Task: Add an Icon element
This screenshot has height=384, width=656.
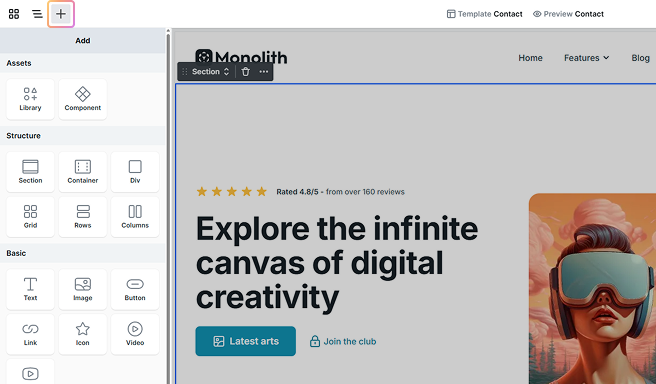Action: pos(83,334)
